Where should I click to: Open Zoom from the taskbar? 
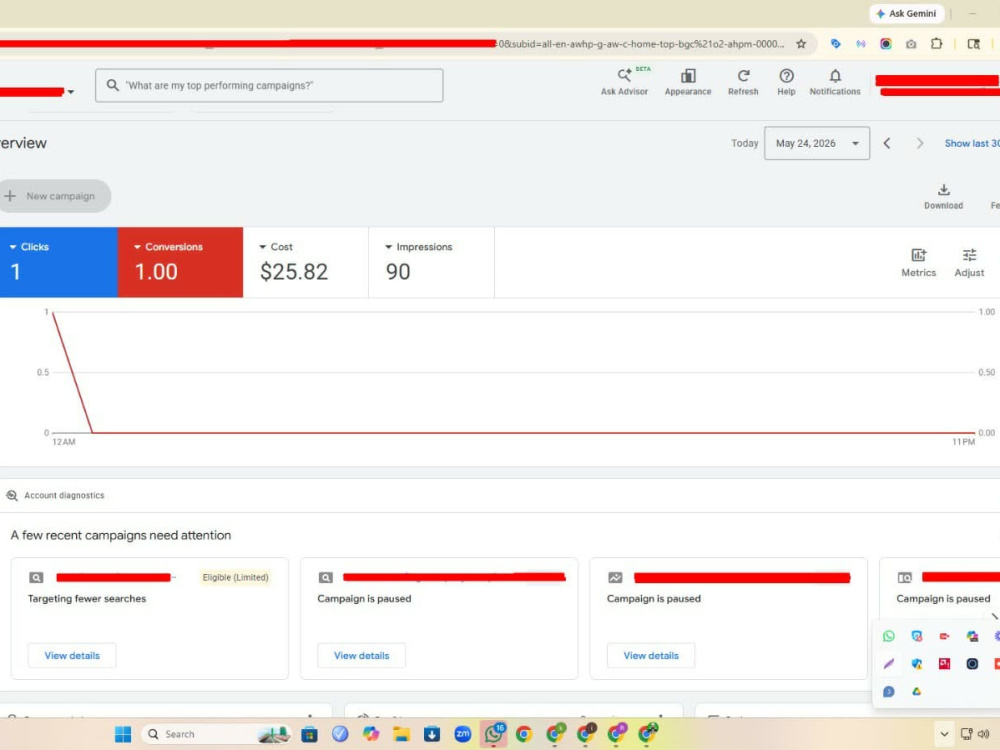(x=462, y=734)
